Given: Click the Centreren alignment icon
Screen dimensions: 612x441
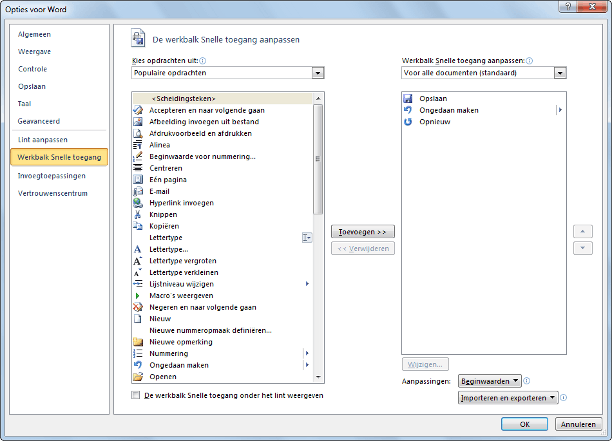Looking at the screenshot, I should [139, 168].
